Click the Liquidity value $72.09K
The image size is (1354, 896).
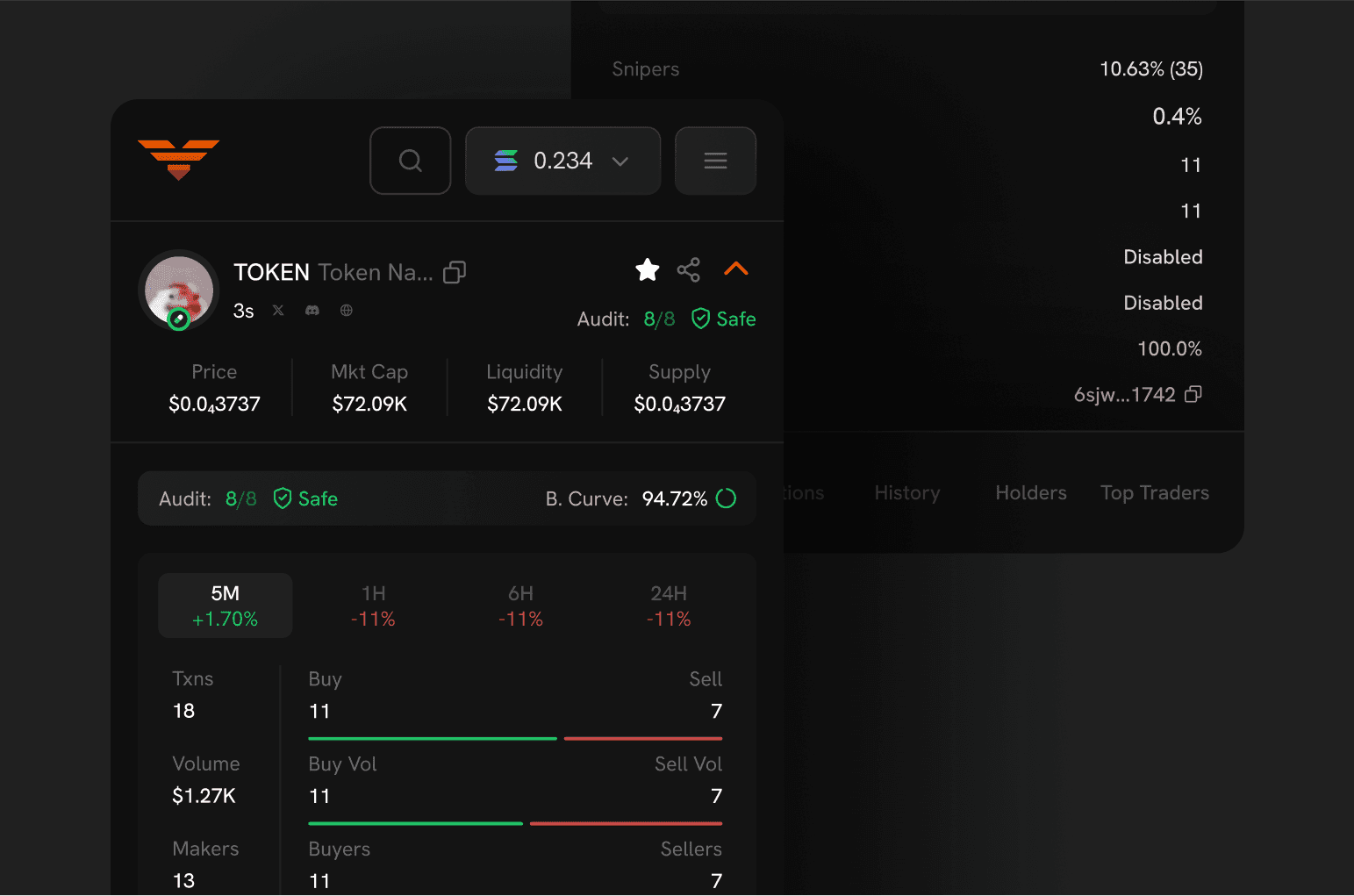tap(525, 404)
